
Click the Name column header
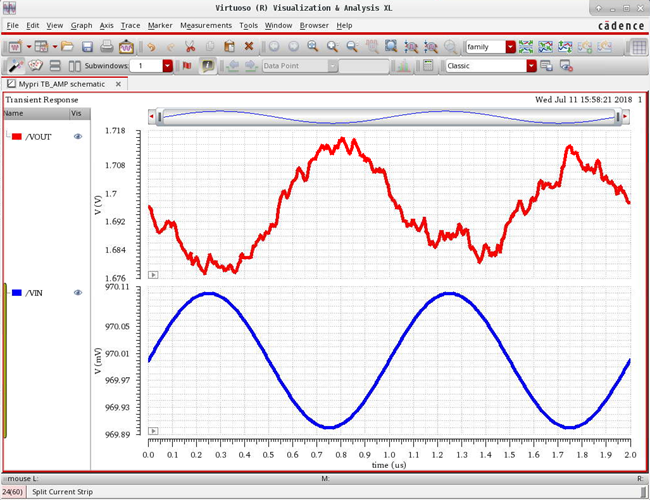click(36, 114)
